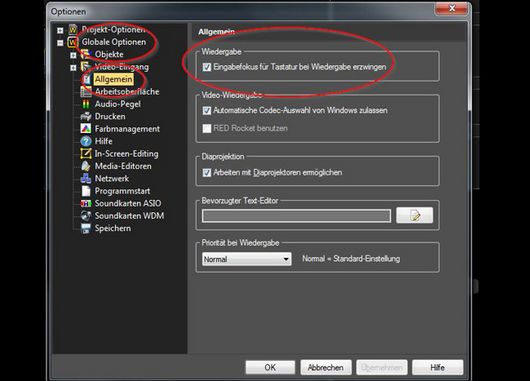Select Globale Optionen in the tree

[114, 42]
